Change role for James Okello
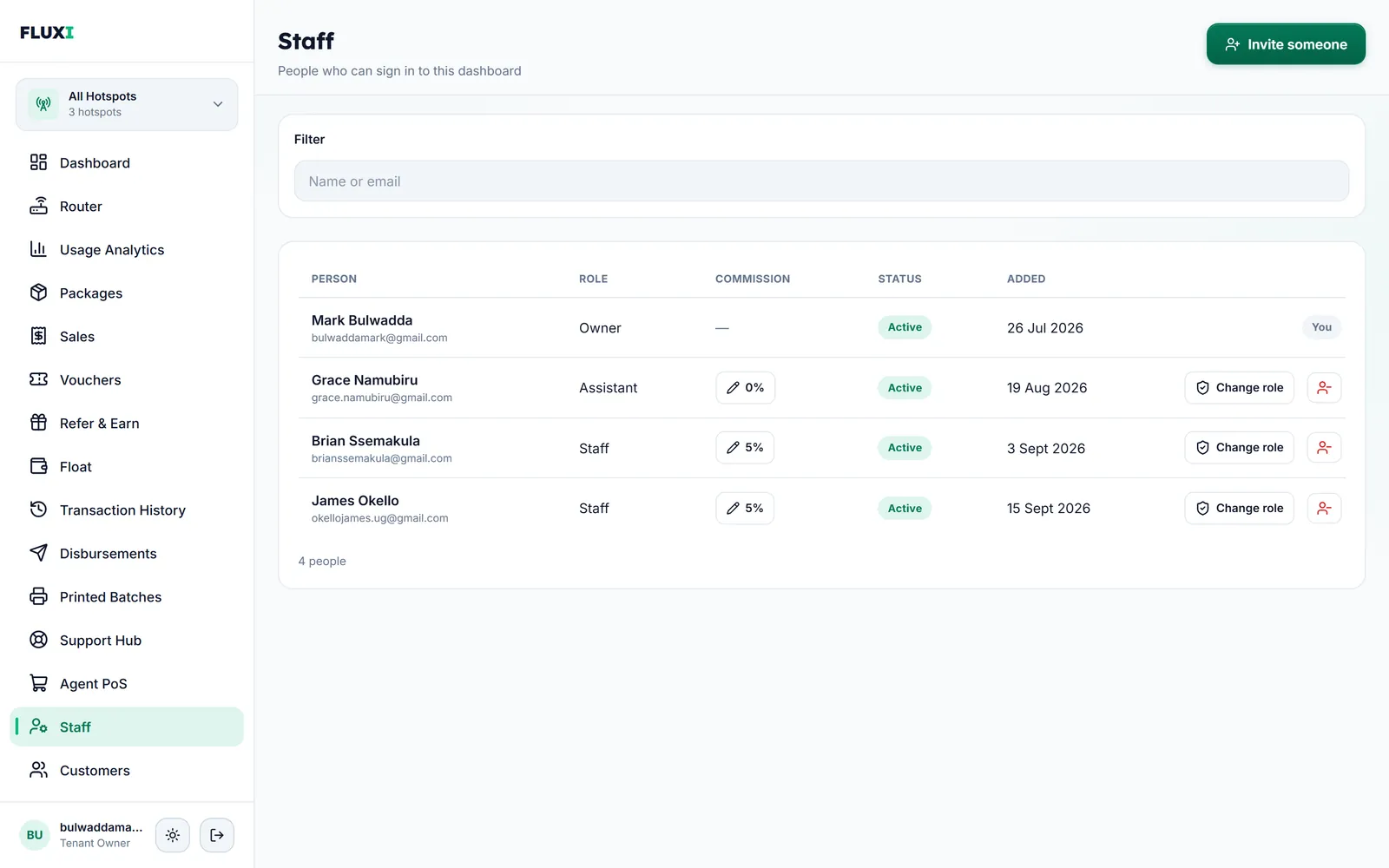1389x868 pixels. (x=1239, y=509)
